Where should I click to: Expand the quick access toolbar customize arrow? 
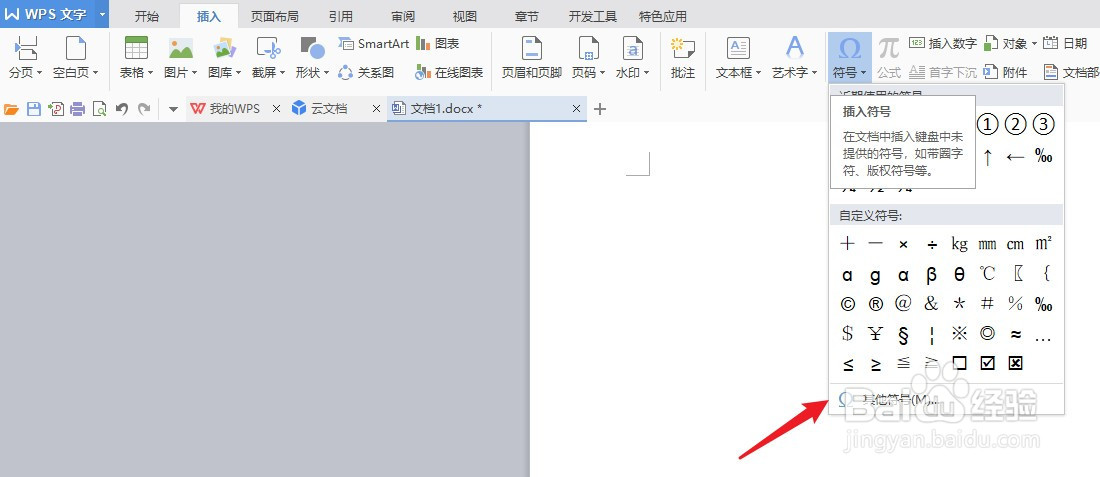coord(173,109)
